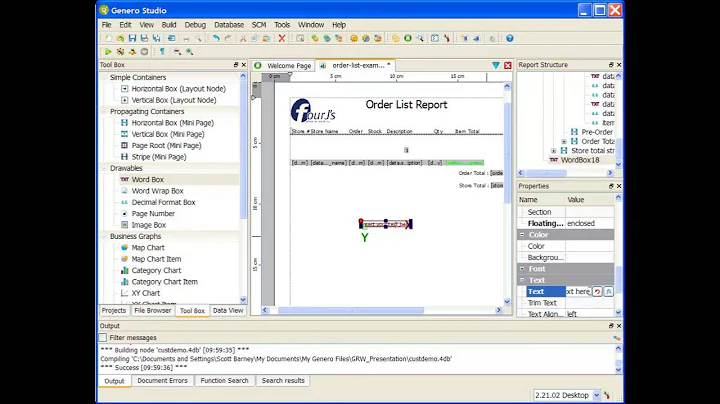Switch to the Data View tab
The image size is (720, 404).
click(228, 311)
